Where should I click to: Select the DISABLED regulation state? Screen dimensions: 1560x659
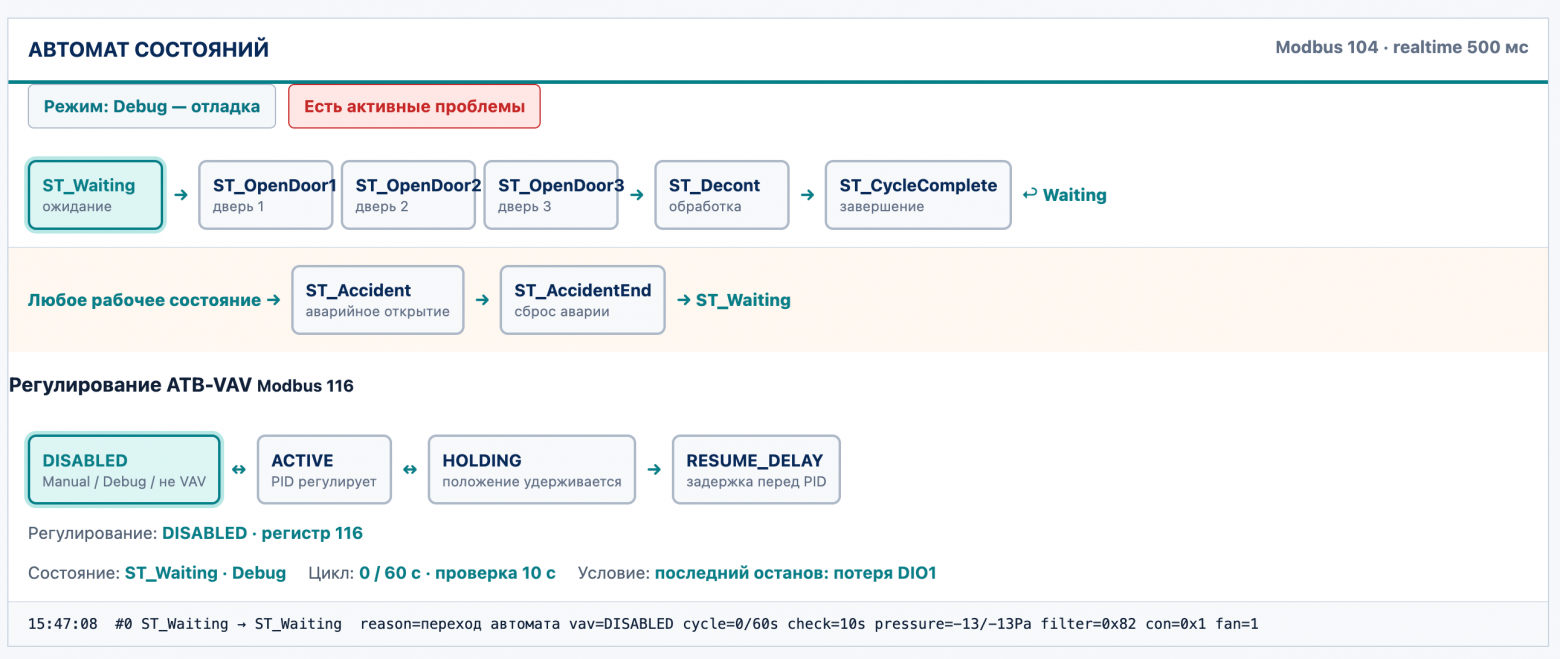pyautogui.click(x=124, y=470)
